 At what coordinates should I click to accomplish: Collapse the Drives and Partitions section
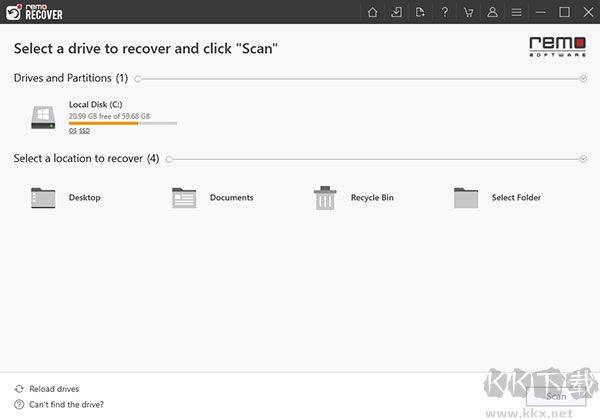tap(583, 79)
